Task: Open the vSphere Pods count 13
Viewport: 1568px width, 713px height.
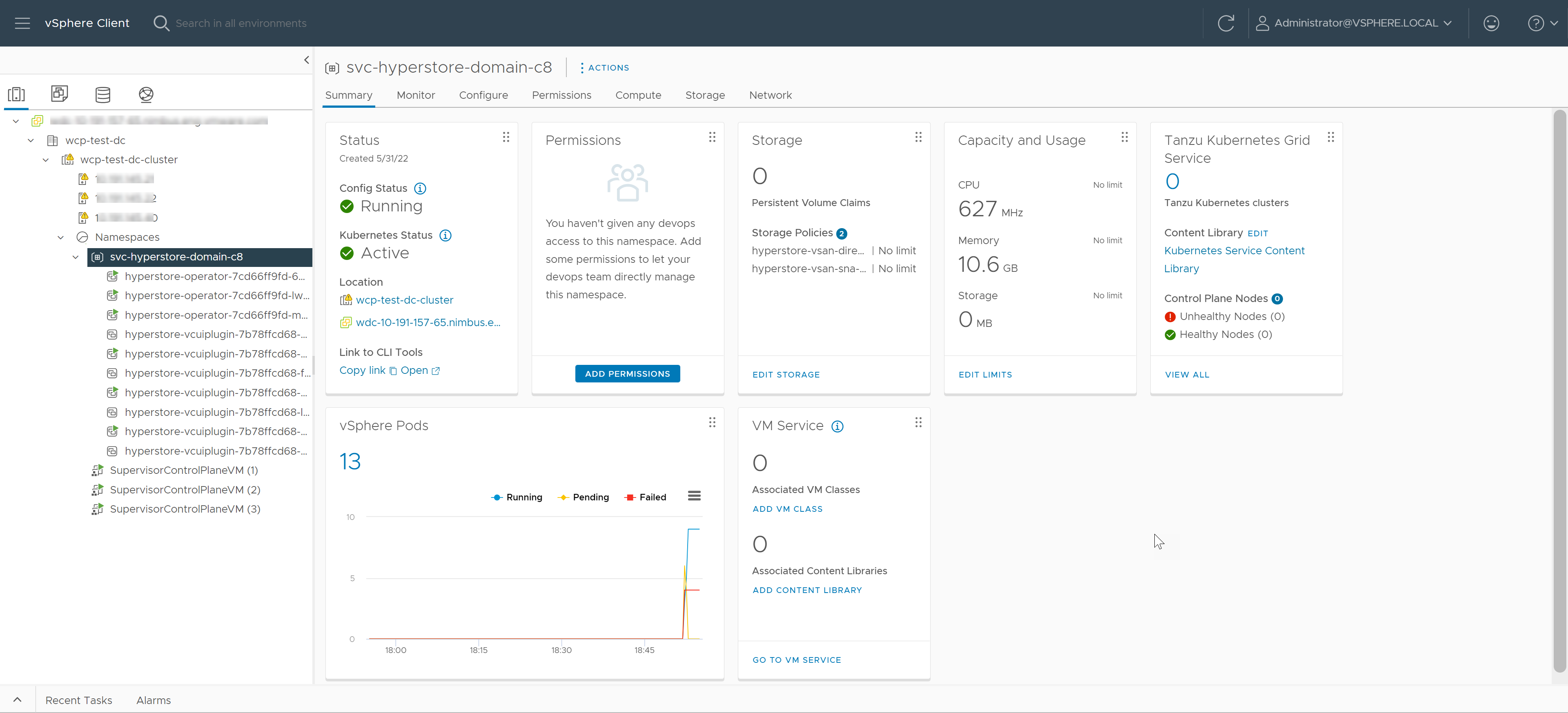Action: [350, 462]
